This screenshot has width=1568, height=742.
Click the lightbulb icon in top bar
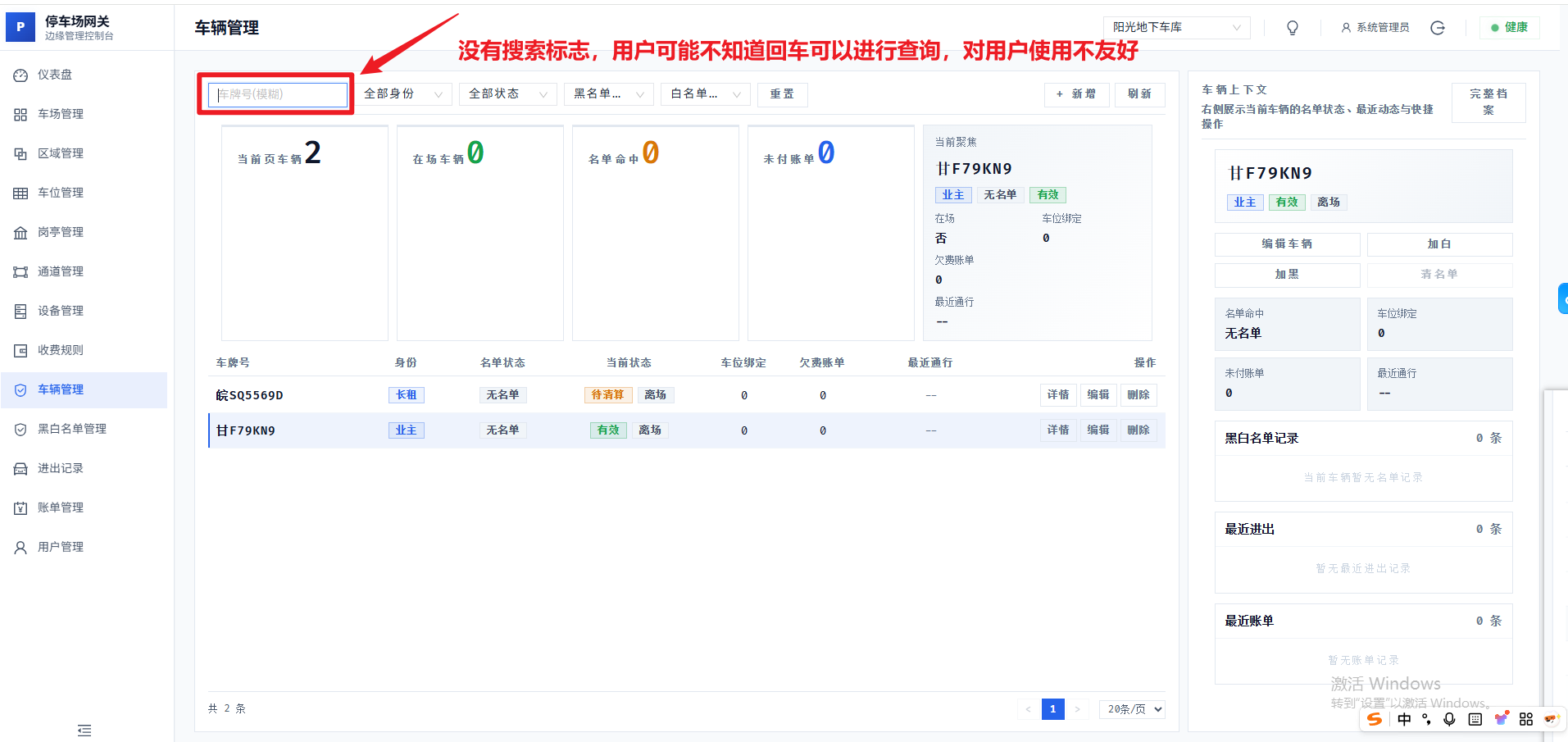(x=1292, y=28)
